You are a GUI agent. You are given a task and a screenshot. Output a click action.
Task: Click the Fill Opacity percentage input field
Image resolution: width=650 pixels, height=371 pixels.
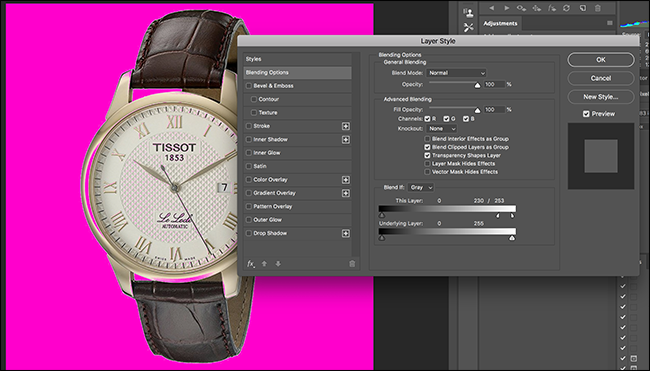tap(494, 110)
